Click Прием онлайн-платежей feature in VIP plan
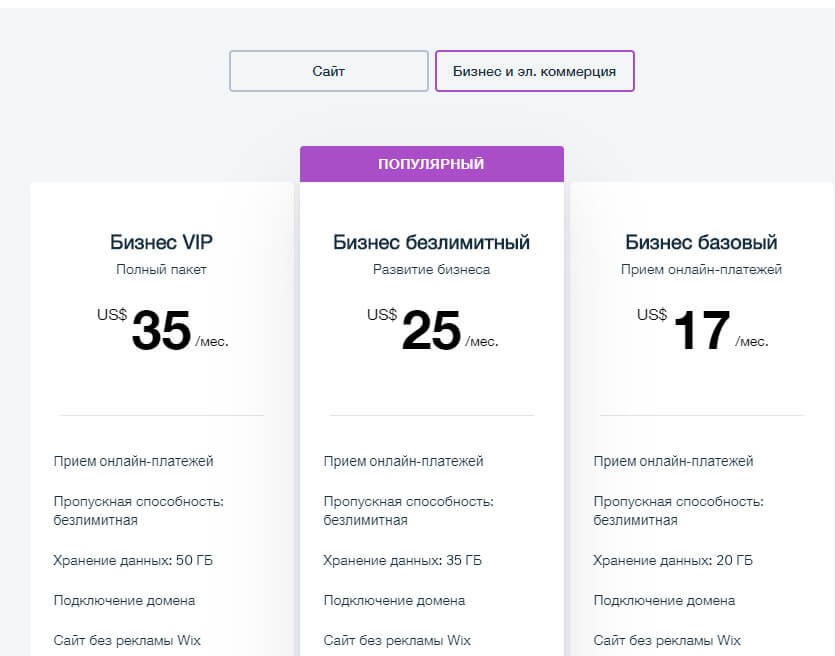835x656 pixels. pyautogui.click(x=133, y=461)
